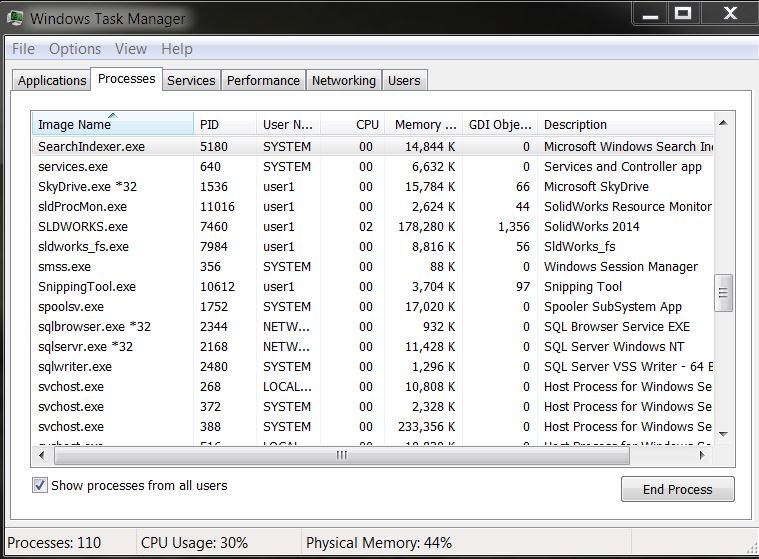Select the SnippingTool.exe process

[x=373, y=287]
